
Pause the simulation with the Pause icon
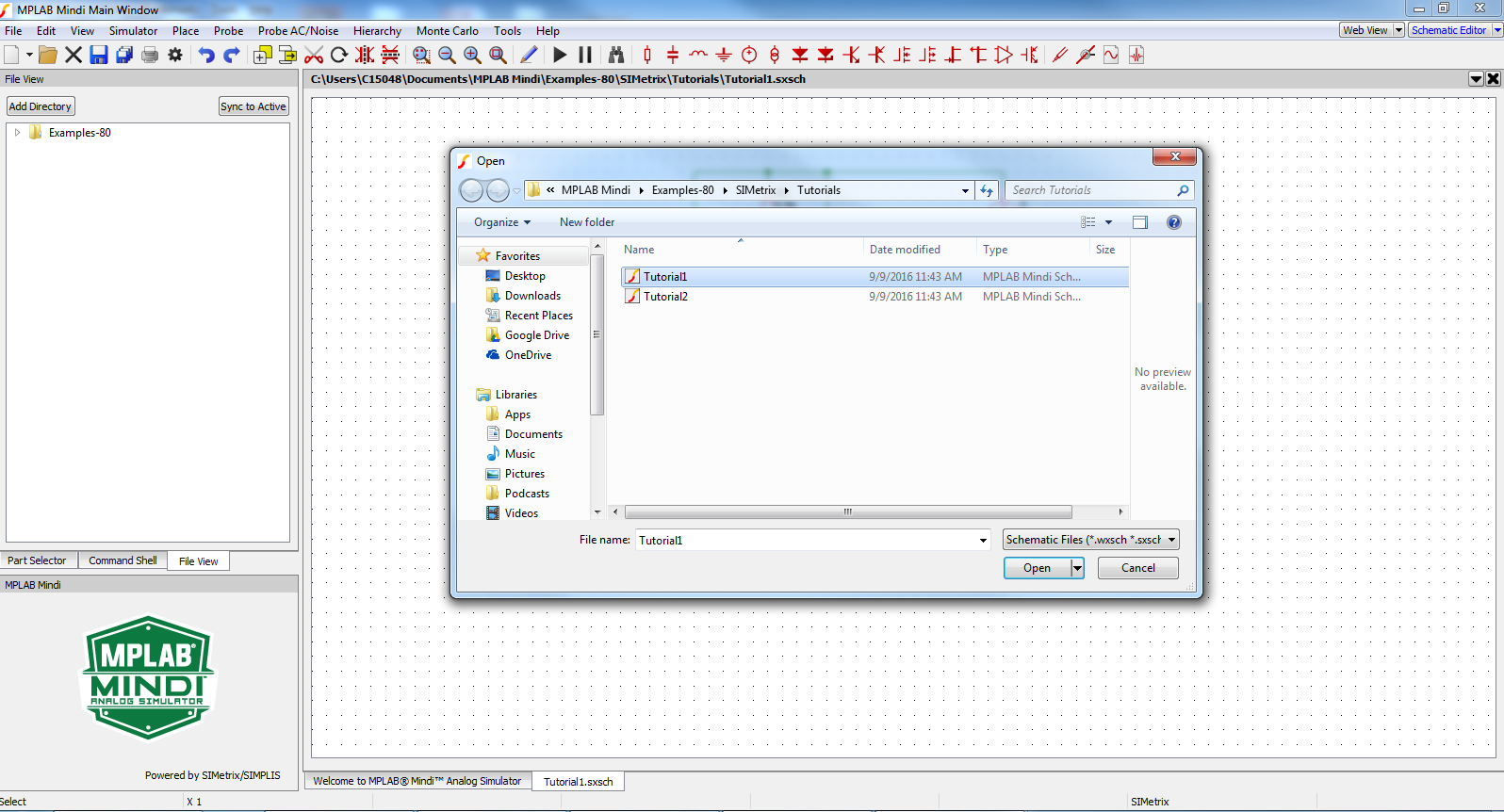click(585, 55)
